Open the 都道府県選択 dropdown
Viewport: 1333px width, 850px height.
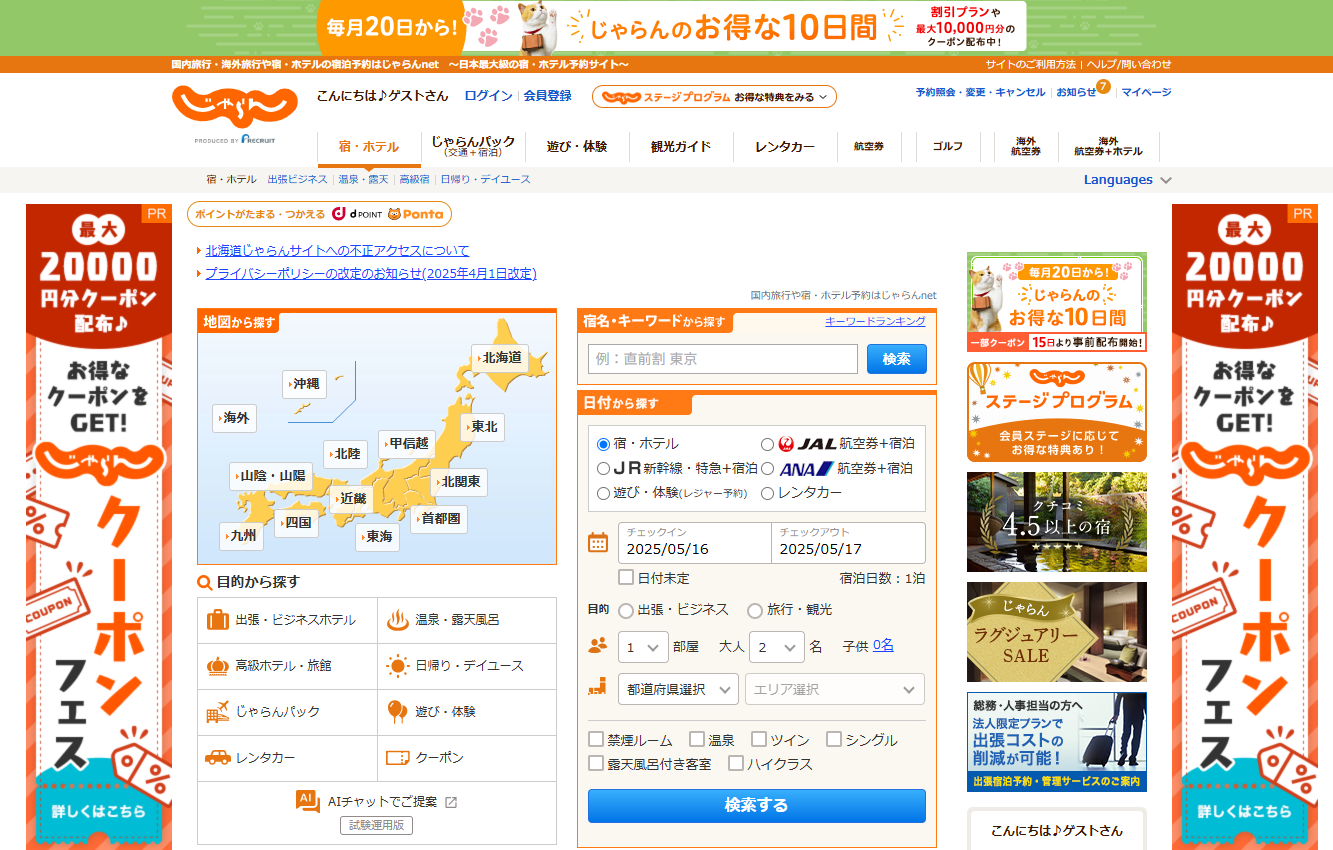679,689
